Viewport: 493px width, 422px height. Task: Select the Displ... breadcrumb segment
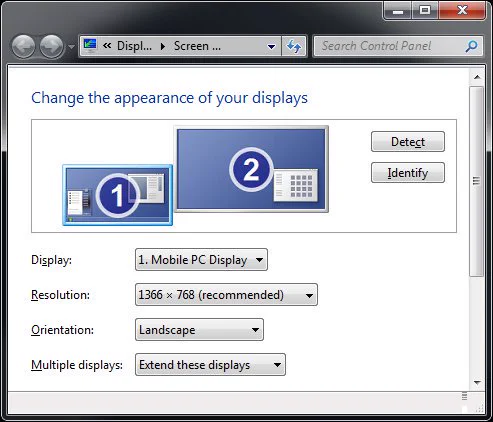[134, 46]
